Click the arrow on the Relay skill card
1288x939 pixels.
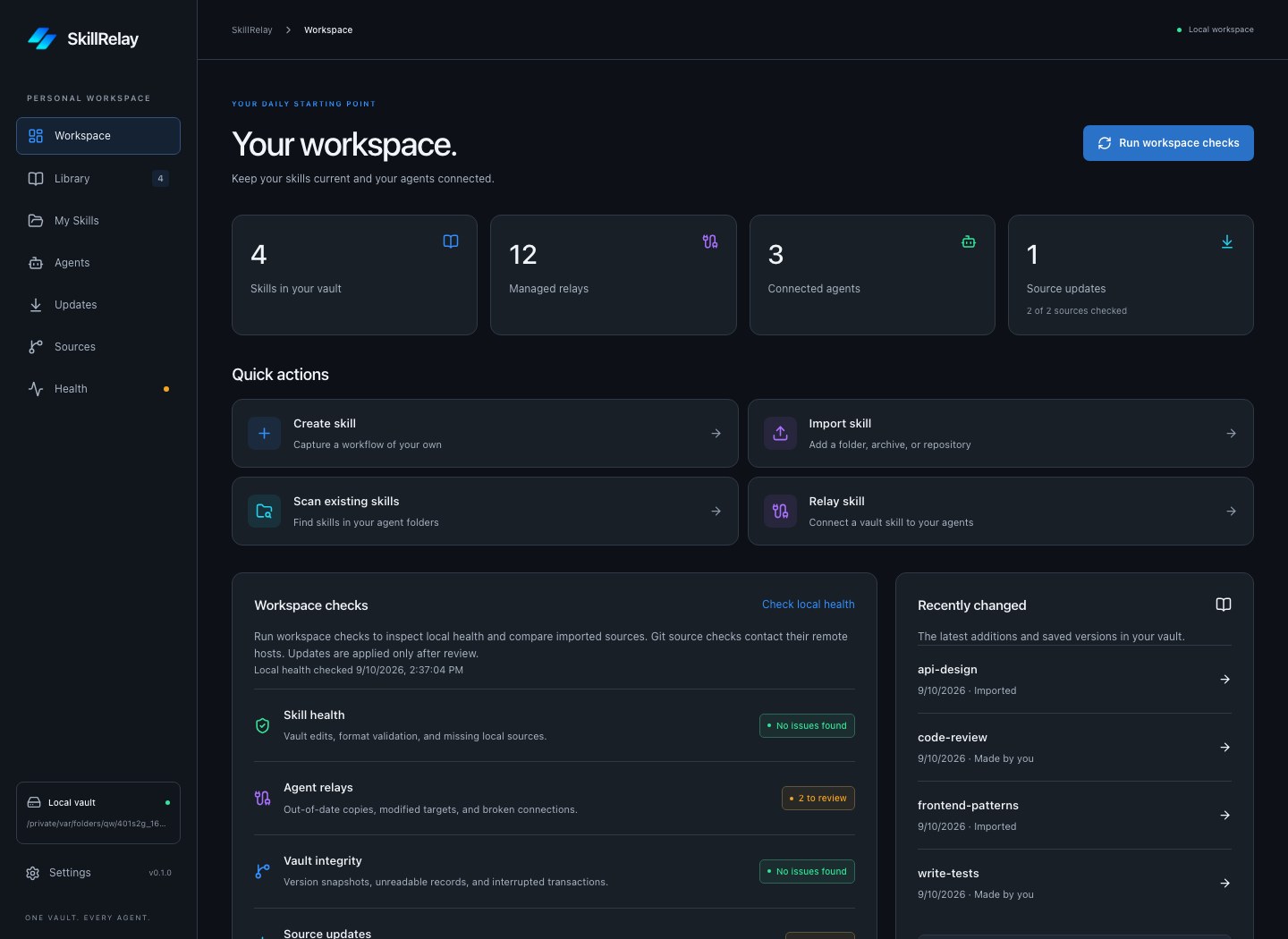click(x=1231, y=511)
